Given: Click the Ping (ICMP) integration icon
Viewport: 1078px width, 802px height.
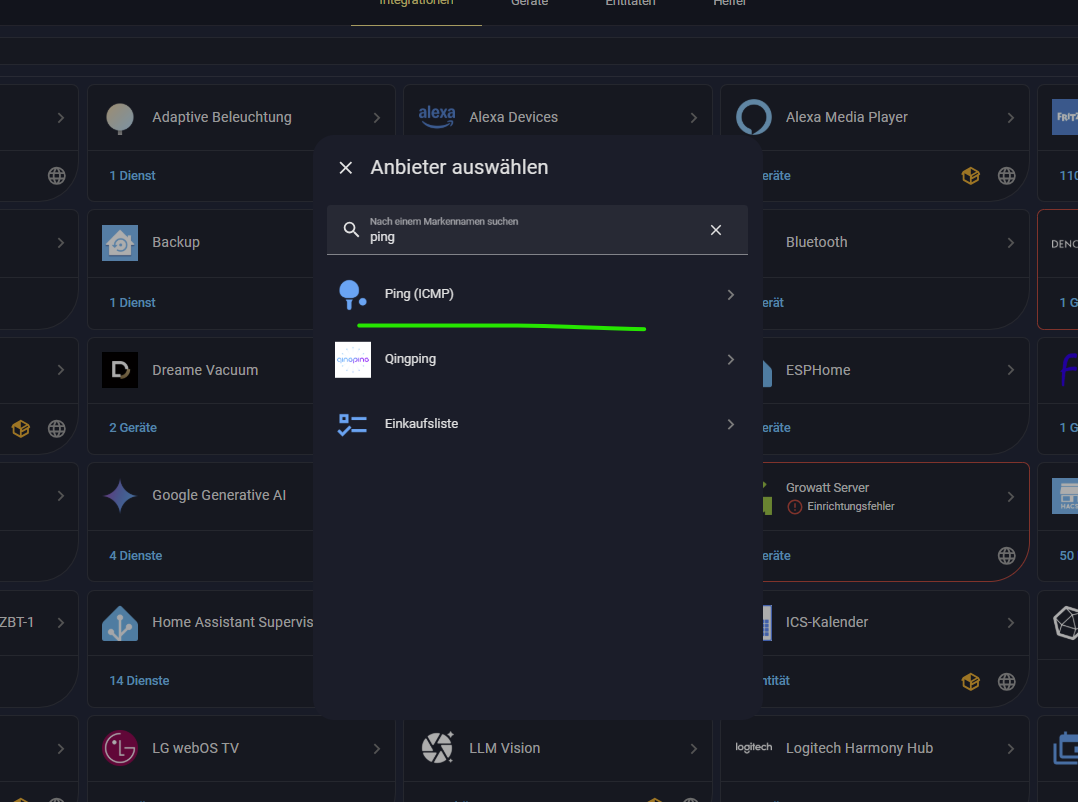Looking at the screenshot, I should (352, 294).
